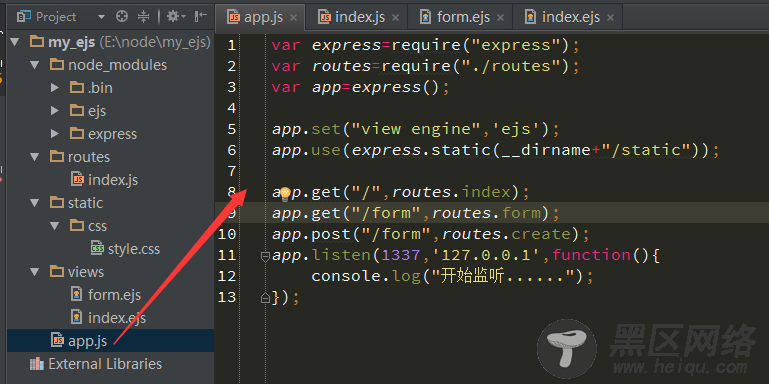The height and width of the screenshot is (384, 769).
Task: Click the collapse all icon in Project toolbar
Action: click(x=143, y=17)
